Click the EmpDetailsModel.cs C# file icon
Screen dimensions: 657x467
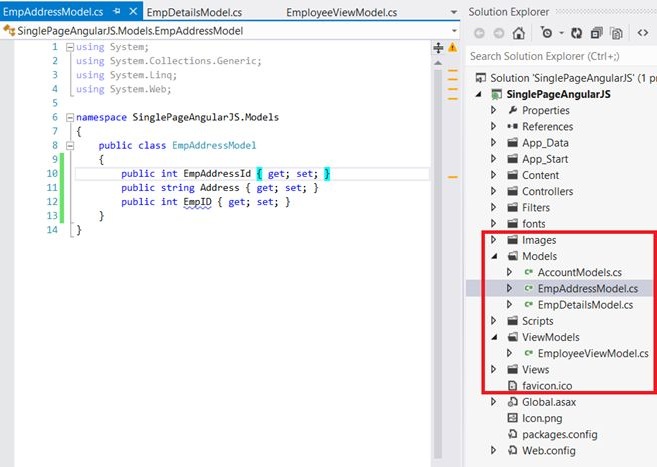pos(529,304)
